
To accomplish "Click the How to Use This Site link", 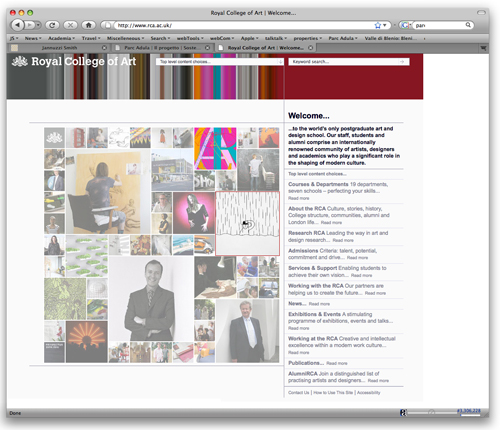I will 333,393.
